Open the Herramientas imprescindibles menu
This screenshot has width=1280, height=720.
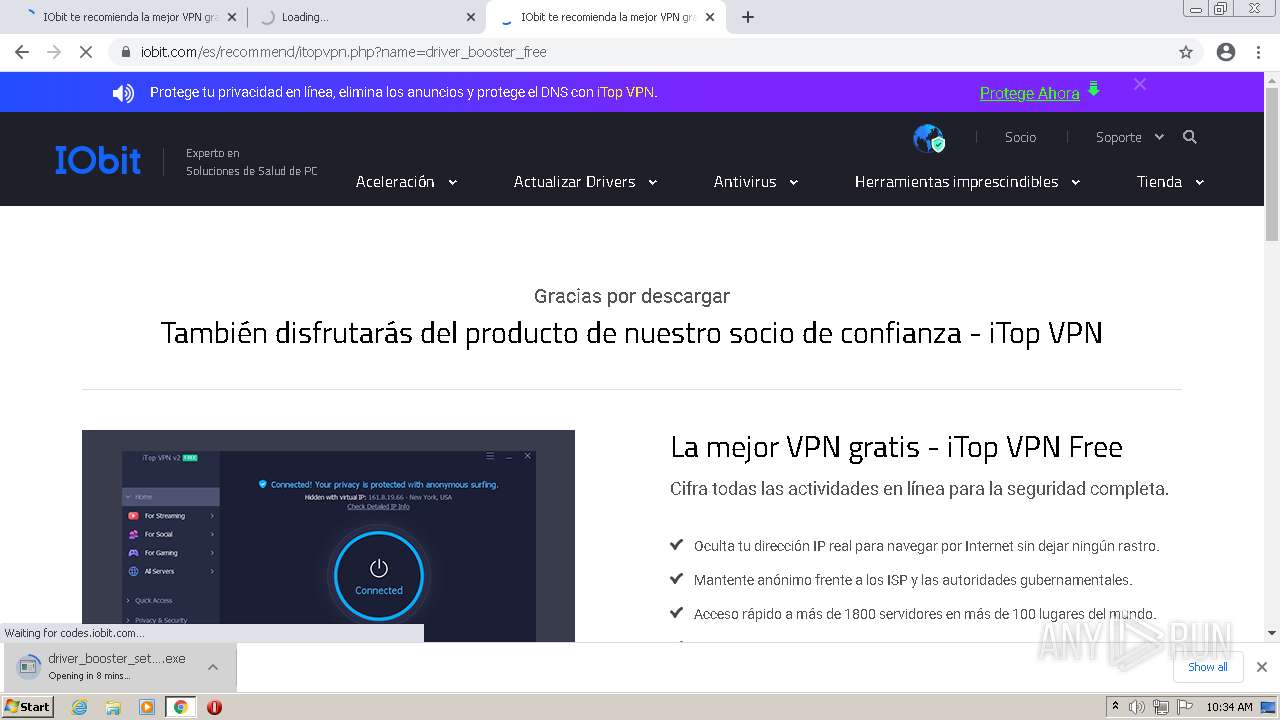967,182
